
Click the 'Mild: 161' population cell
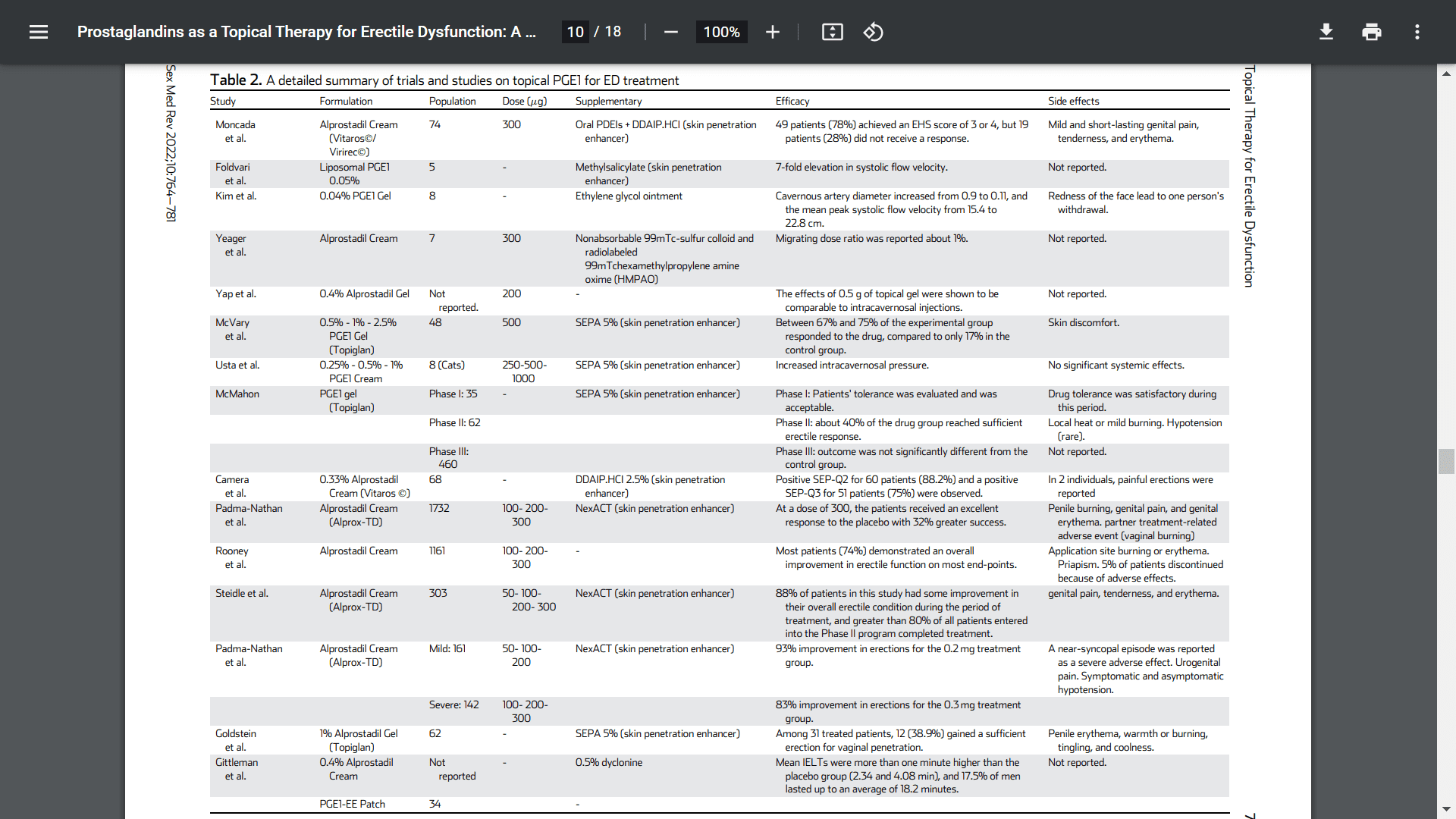[x=447, y=648]
